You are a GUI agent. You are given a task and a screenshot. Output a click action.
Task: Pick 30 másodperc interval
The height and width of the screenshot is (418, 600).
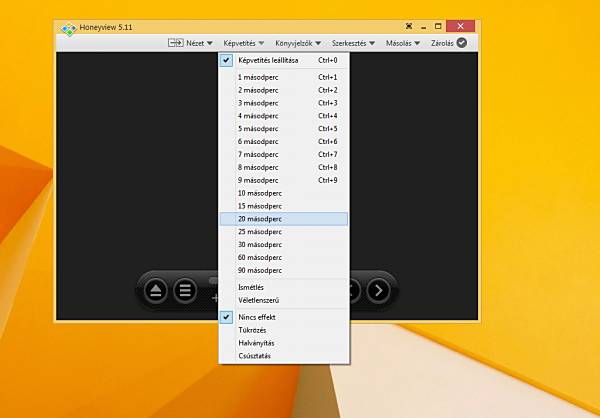284,245
